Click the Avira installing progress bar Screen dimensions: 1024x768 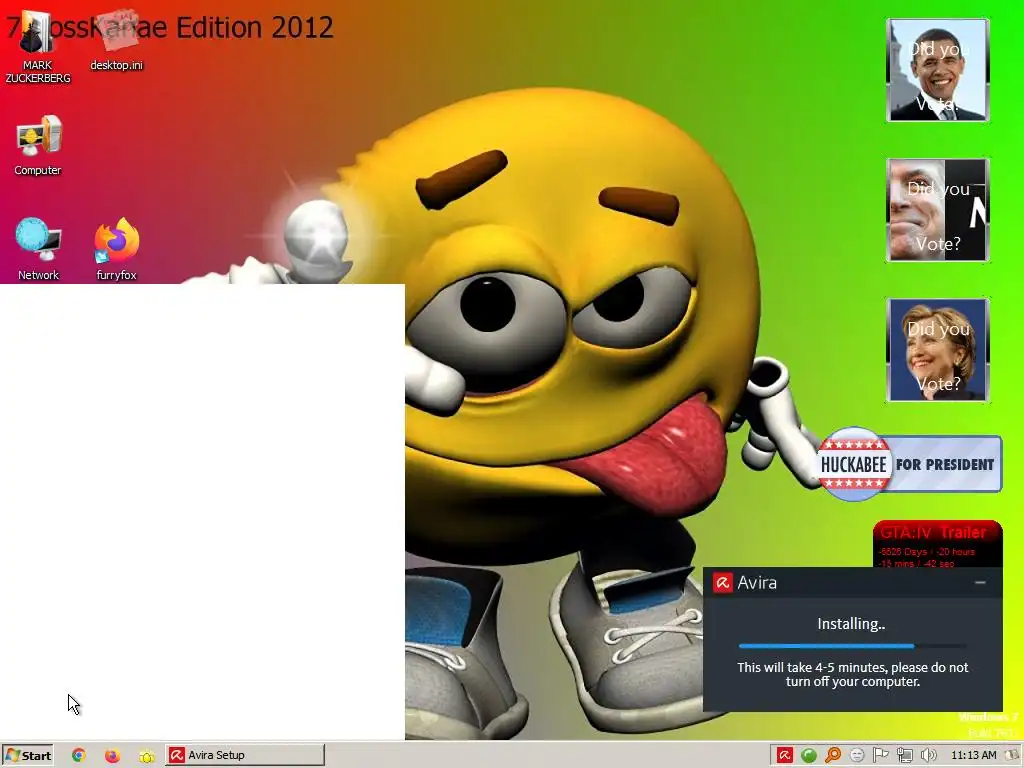point(852,646)
